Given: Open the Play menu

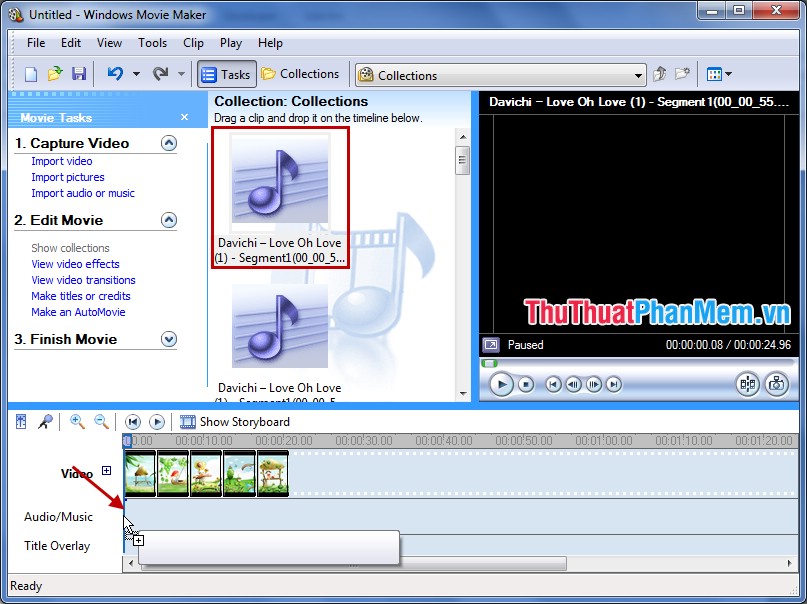Looking at the screenshot, I should point(230,43).
